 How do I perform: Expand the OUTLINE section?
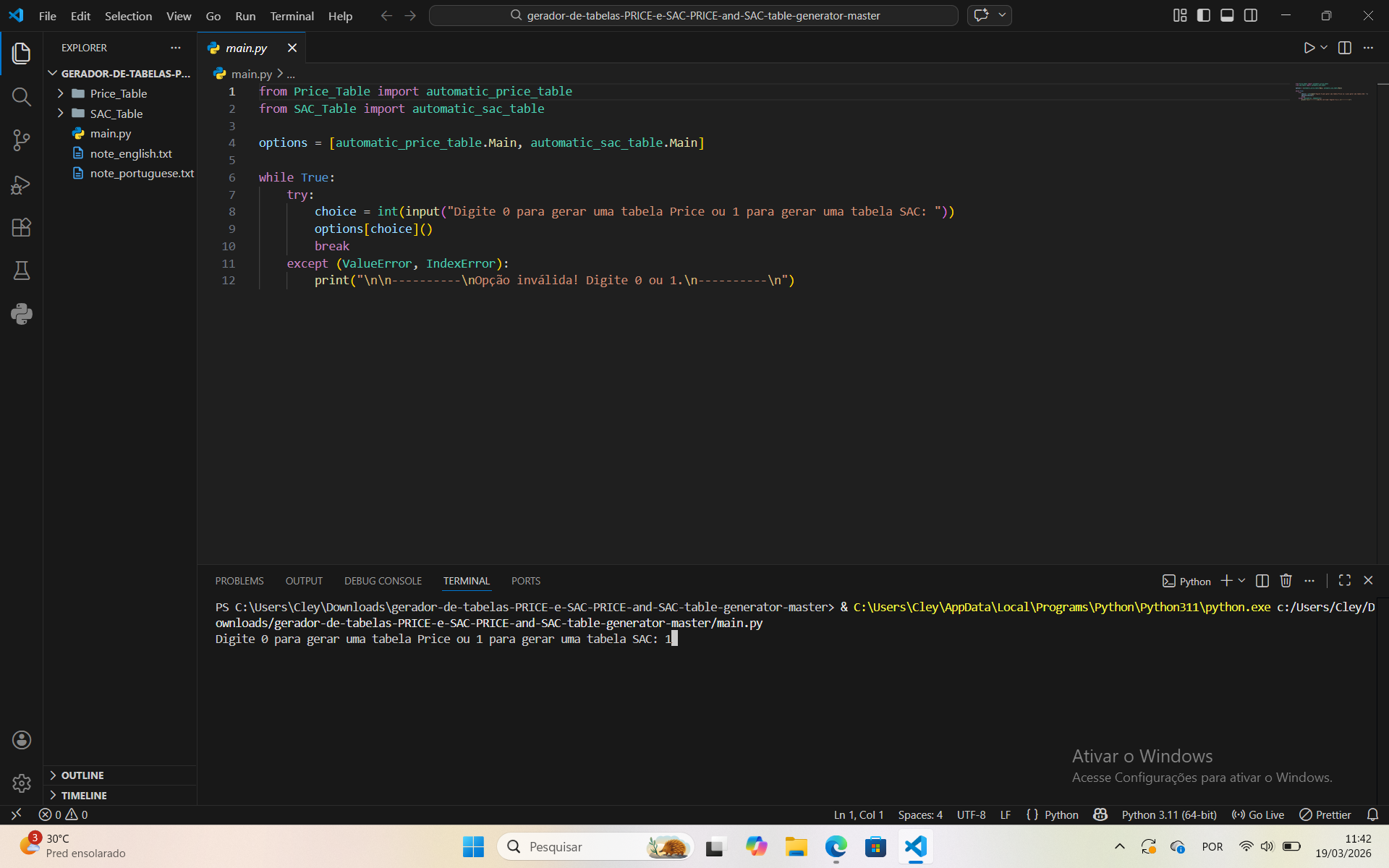click(82, 775)
